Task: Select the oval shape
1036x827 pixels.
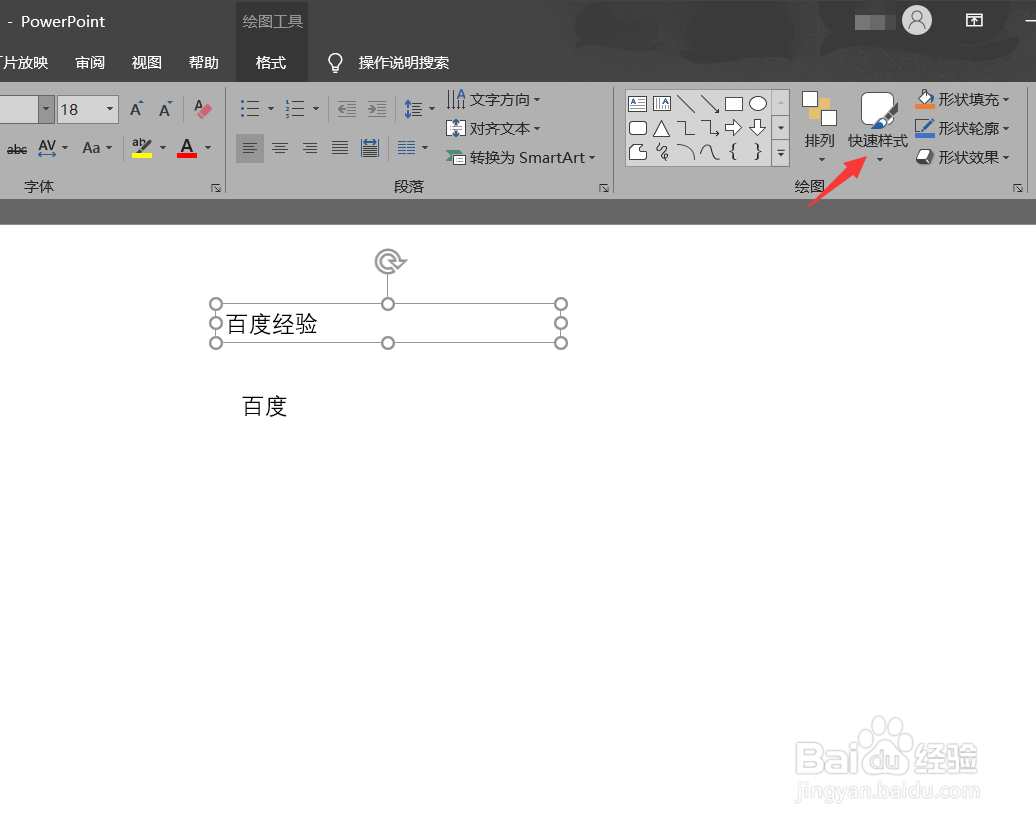Action: (758, 104)
